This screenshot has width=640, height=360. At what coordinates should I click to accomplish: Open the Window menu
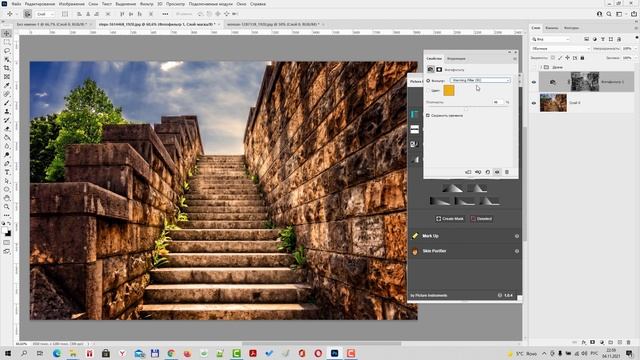(x=241, y=4)
